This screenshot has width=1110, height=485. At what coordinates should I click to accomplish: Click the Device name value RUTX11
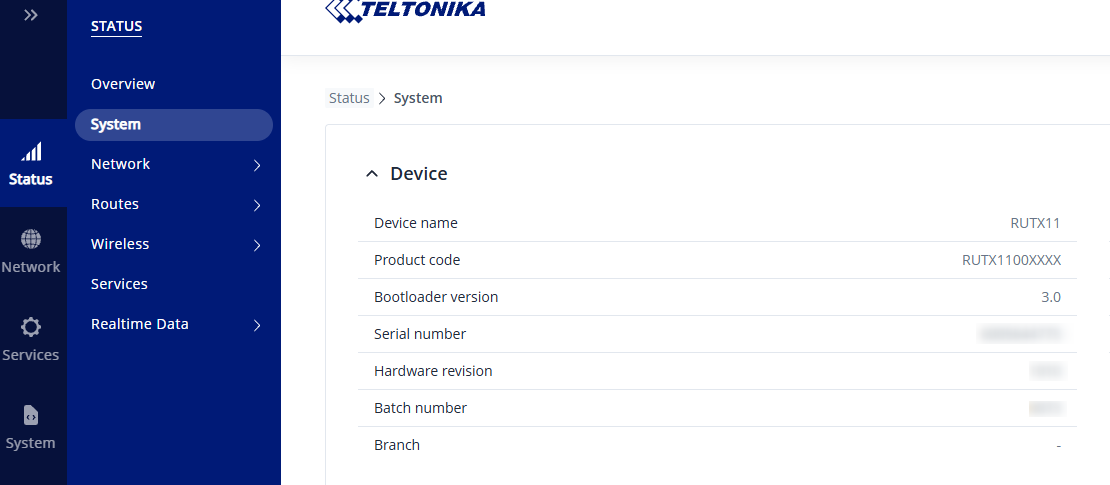(x=1035, y=223)
